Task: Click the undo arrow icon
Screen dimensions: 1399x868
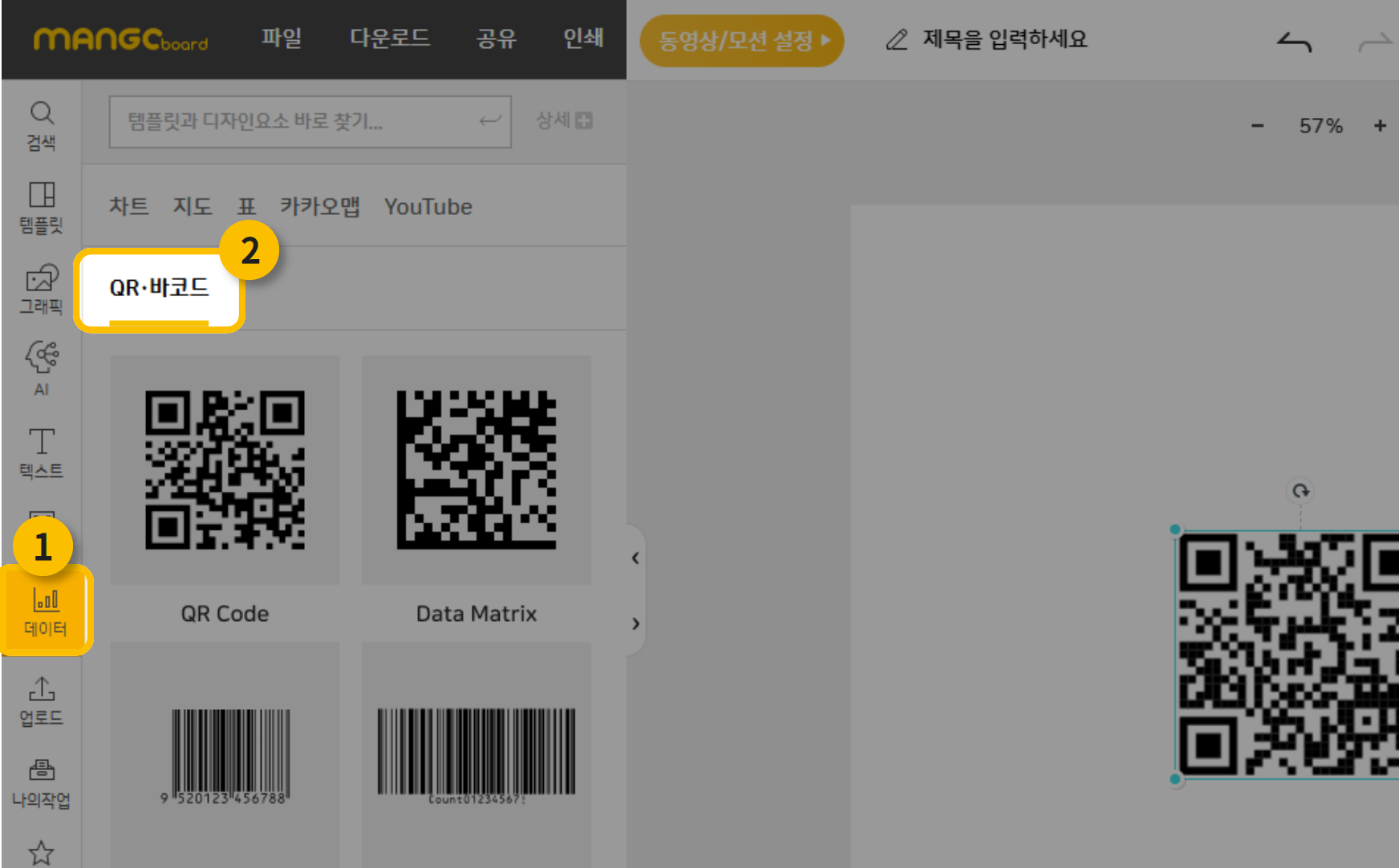Action: [1294, 42]
